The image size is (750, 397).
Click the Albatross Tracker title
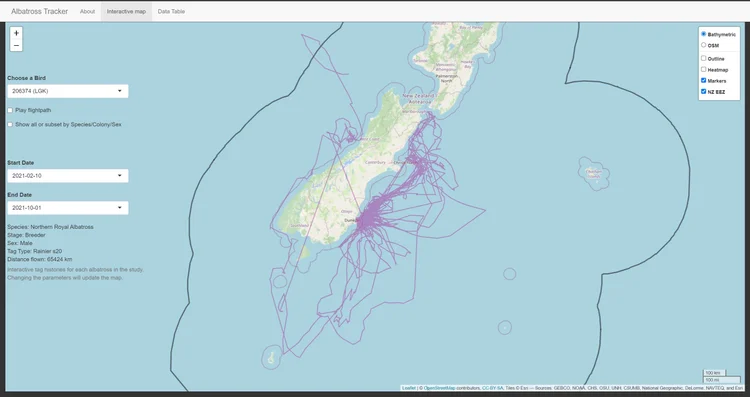[x=40, y=11]
